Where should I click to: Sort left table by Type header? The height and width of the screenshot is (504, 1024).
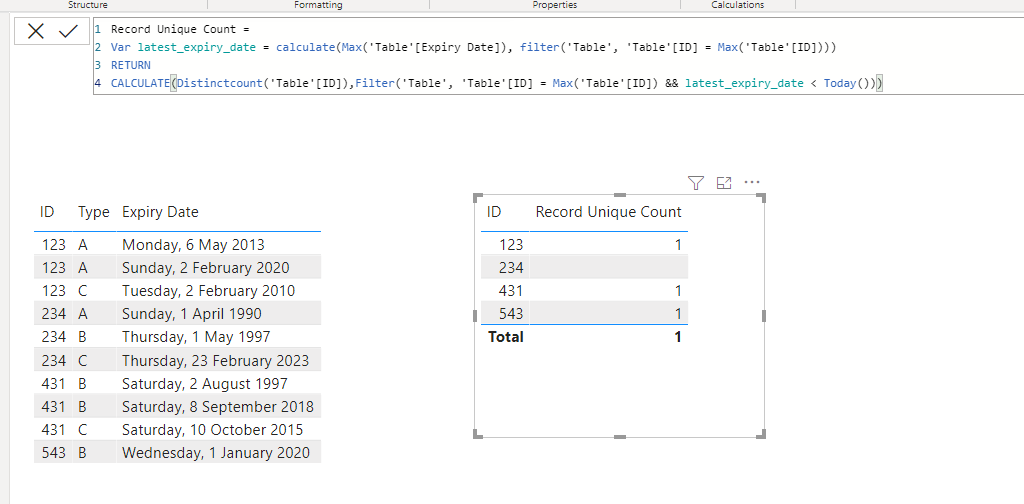(93, 212)
